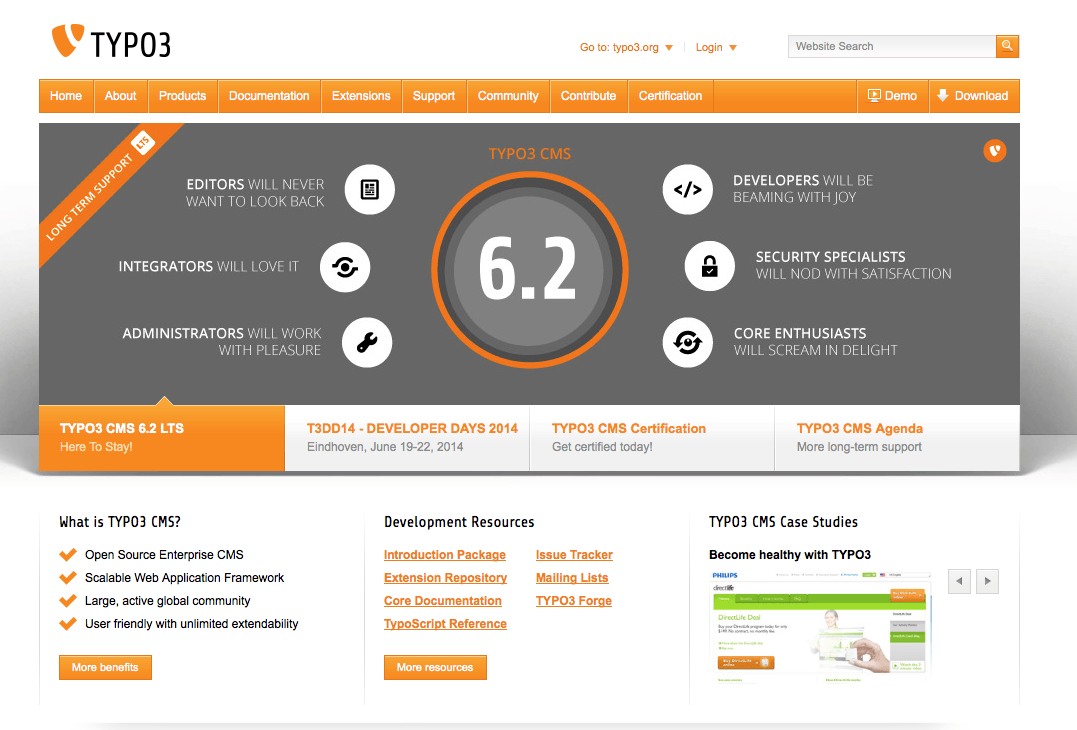Click the TYPO3 logo in the header
Image resolution: width=1077 pixels, height=730 pixels.
point(111,41)
